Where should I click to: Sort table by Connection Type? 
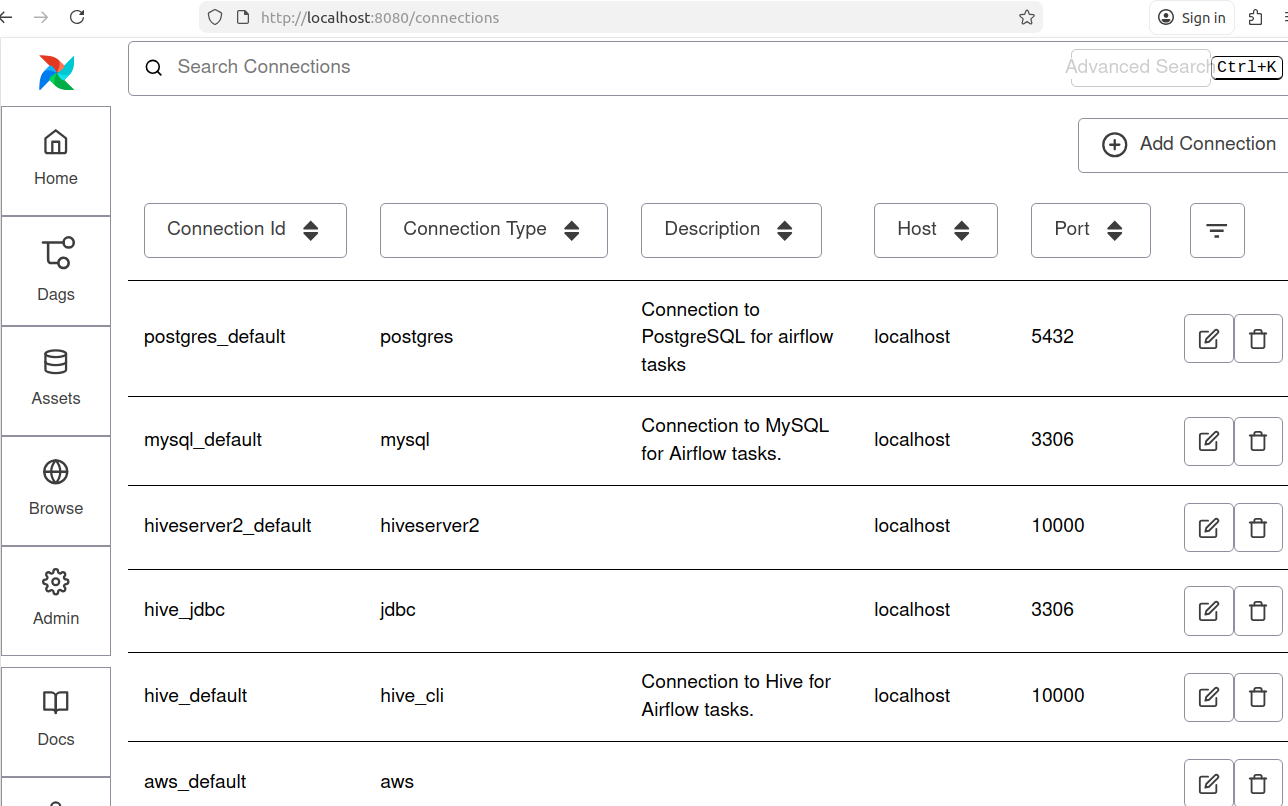(493, 230)
